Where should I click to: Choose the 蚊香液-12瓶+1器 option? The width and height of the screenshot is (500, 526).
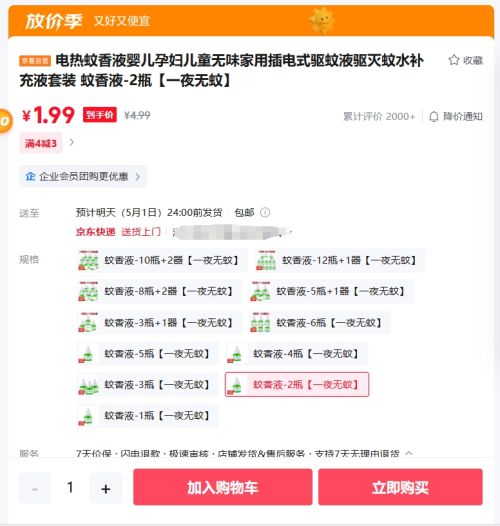(x=340, y=260)
